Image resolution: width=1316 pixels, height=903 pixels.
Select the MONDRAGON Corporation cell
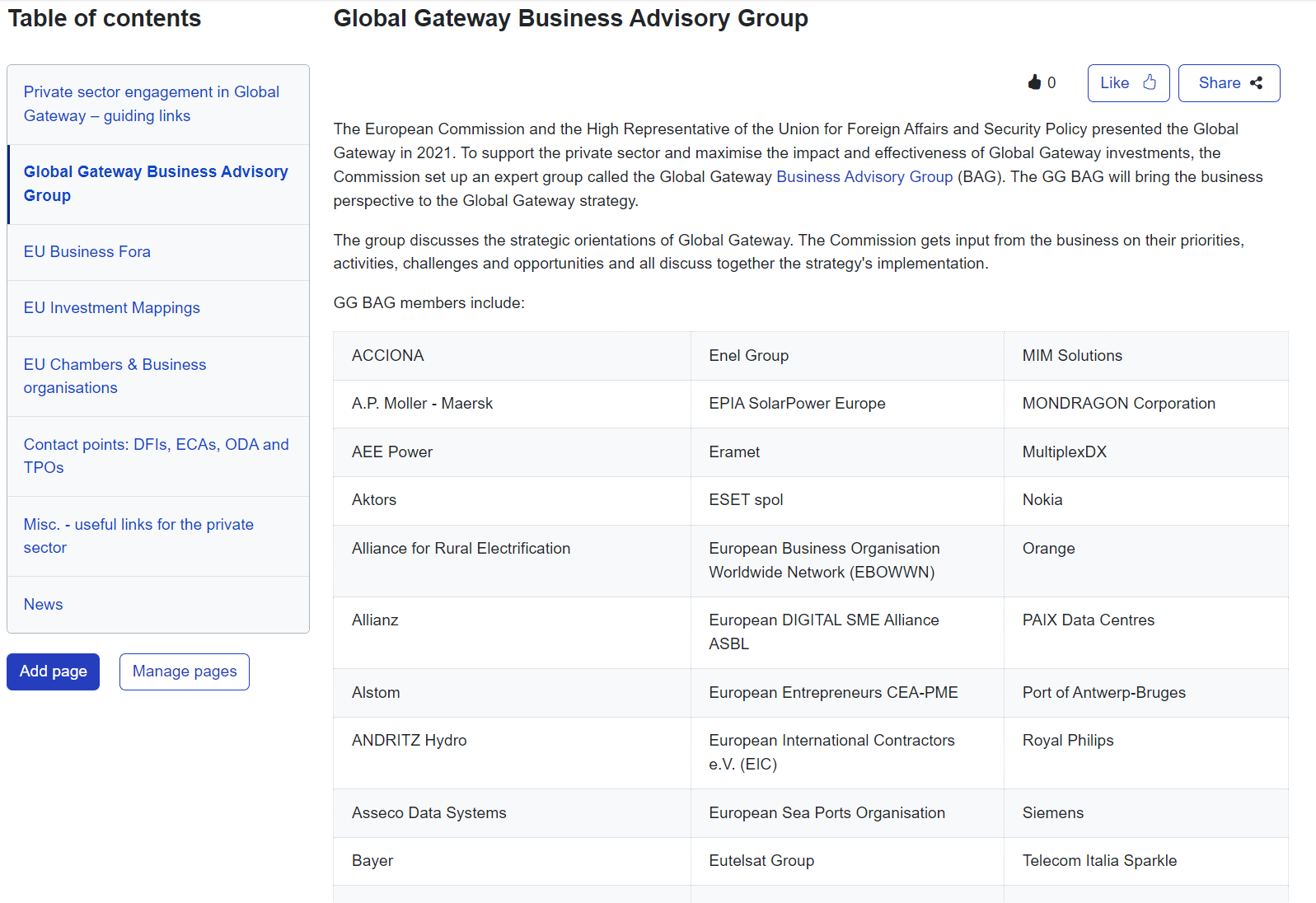pyautogui.click(x=1146, y=404)
